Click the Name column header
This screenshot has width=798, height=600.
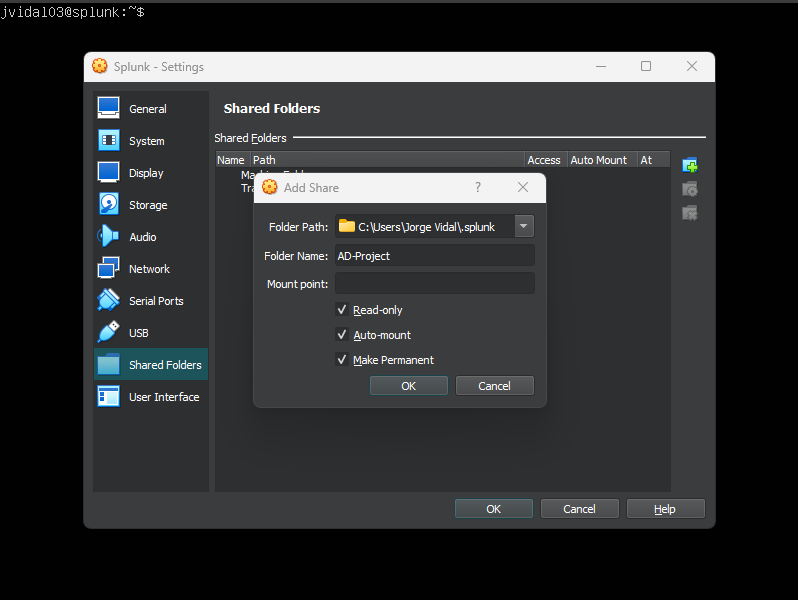coord(232,160)
